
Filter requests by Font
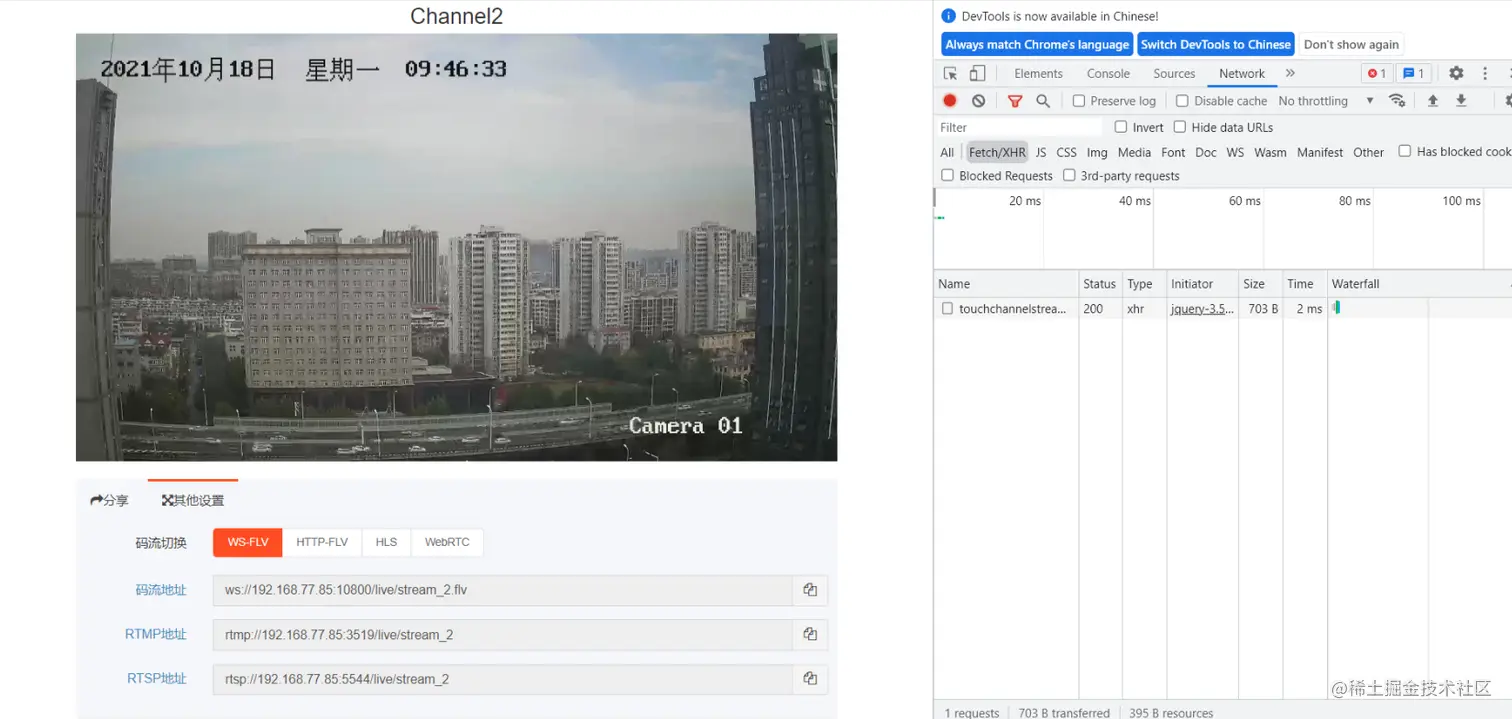point(1173,152)
